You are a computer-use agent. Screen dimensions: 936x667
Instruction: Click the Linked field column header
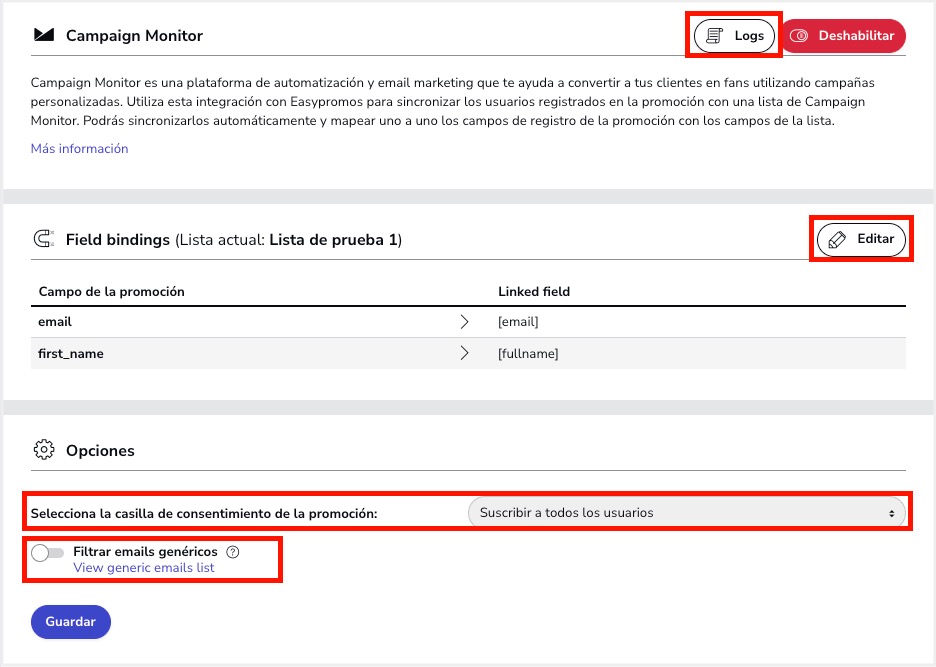pos(534,291)
